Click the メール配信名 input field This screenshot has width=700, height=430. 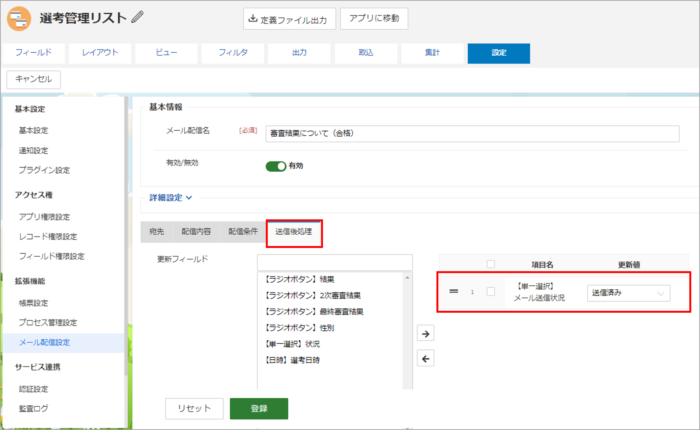point(472,134)
